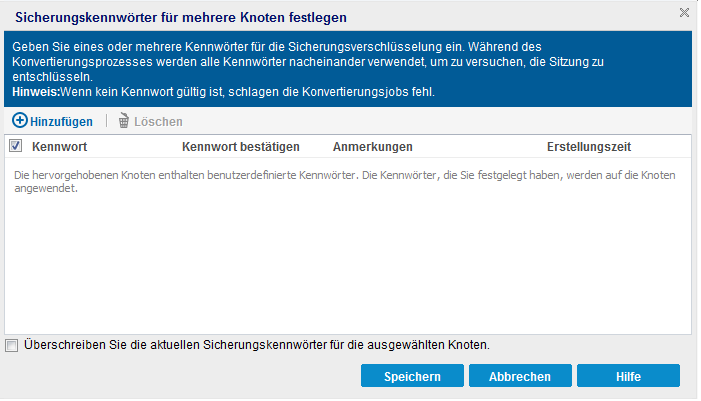Click the empty white area of the password list

tap(350, 270)
